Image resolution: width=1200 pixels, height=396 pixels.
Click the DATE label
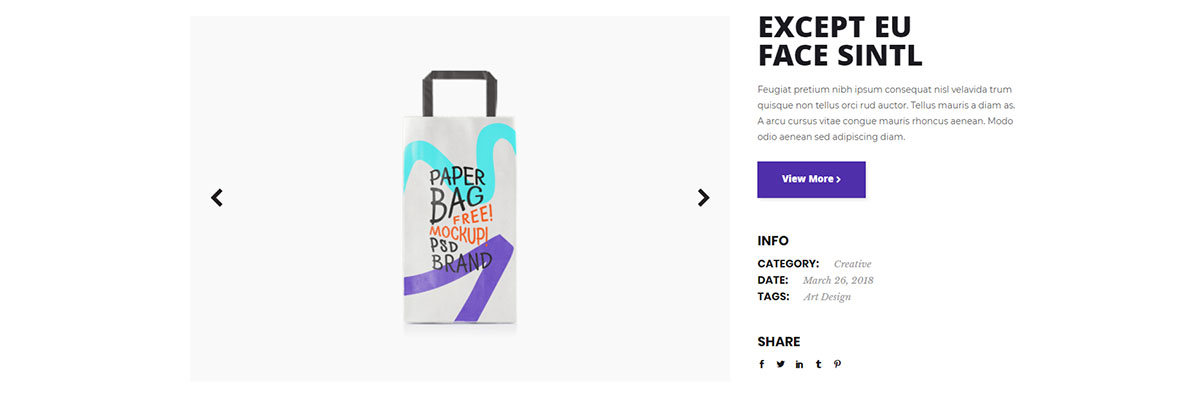click(x=773, y=280)
